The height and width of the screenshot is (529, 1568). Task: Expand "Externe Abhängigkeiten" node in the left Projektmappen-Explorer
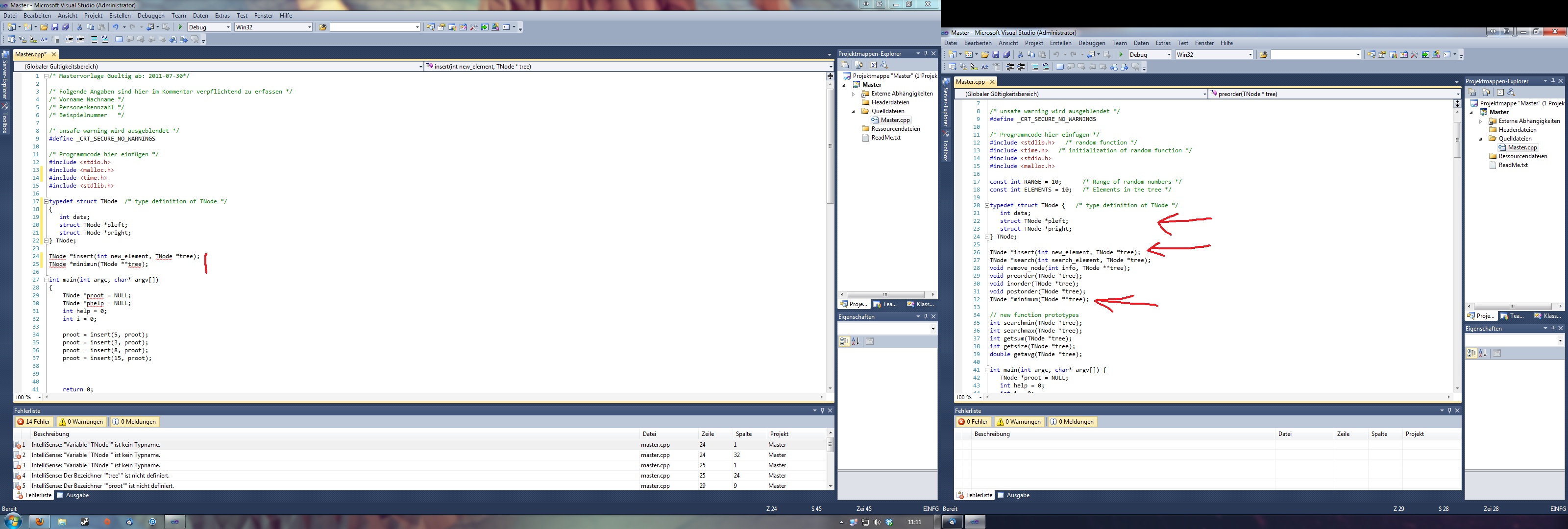point(854,95)
